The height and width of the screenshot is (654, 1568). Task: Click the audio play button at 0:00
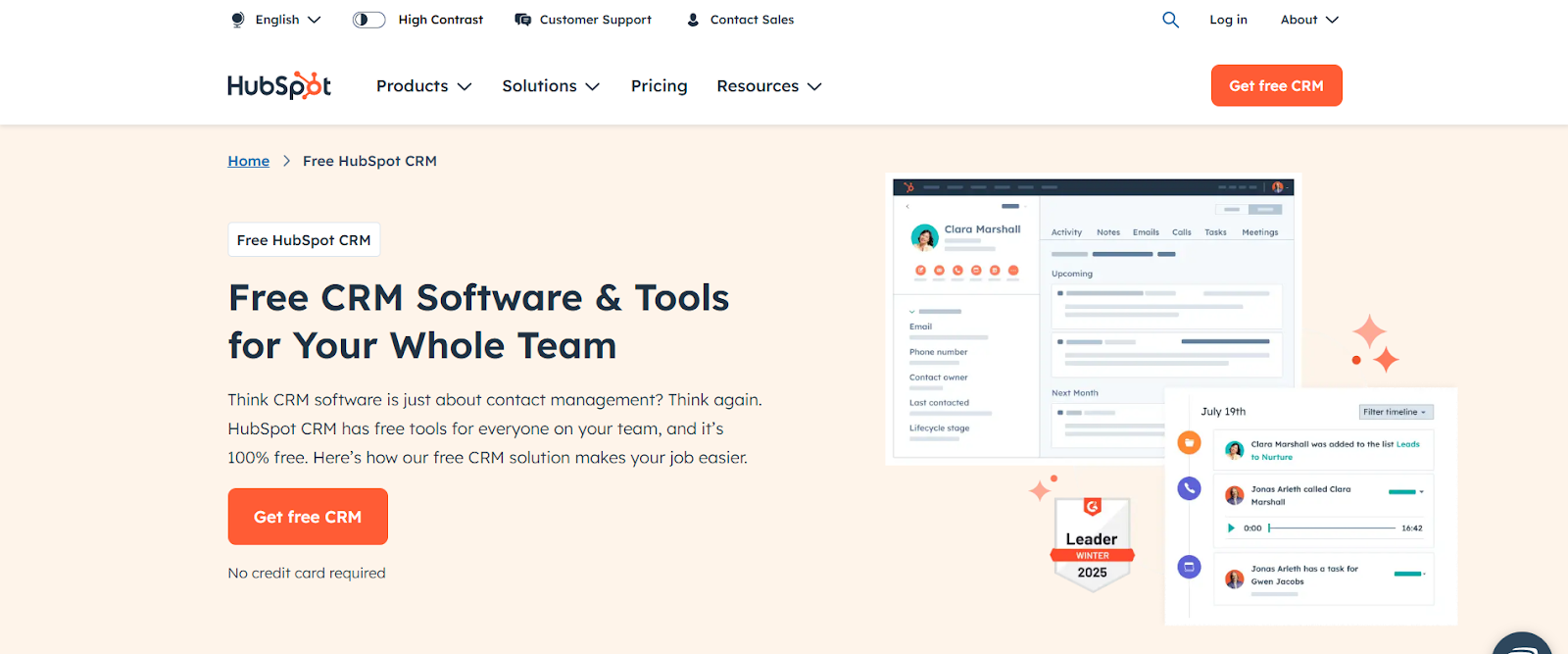tap(1231, 528)
